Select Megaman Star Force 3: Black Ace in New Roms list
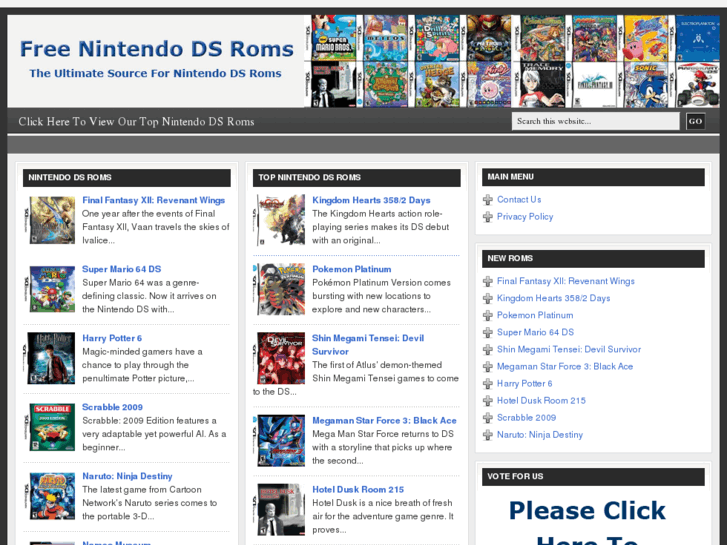The image size is (727, 545). pos(565,366)
